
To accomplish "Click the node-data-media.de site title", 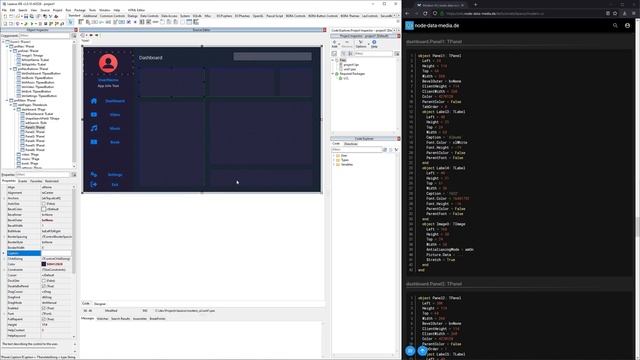I will (437, 25).
